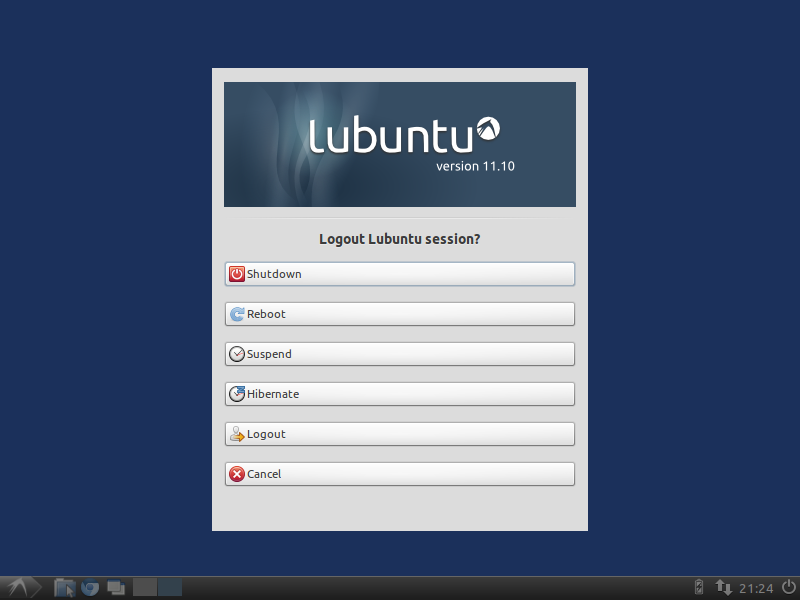Launch the file manager from the taskbar

[64, 588]
